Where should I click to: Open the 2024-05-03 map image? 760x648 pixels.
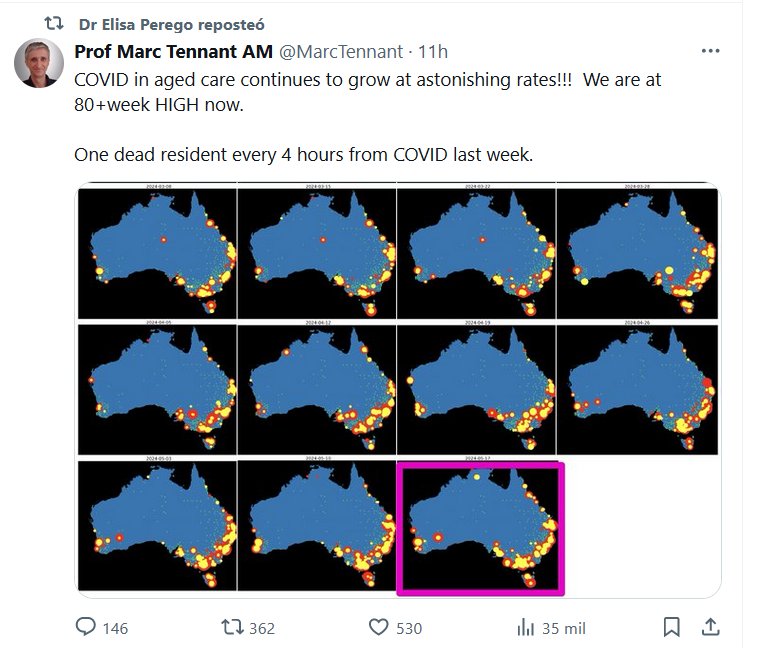tap(156, 524)
